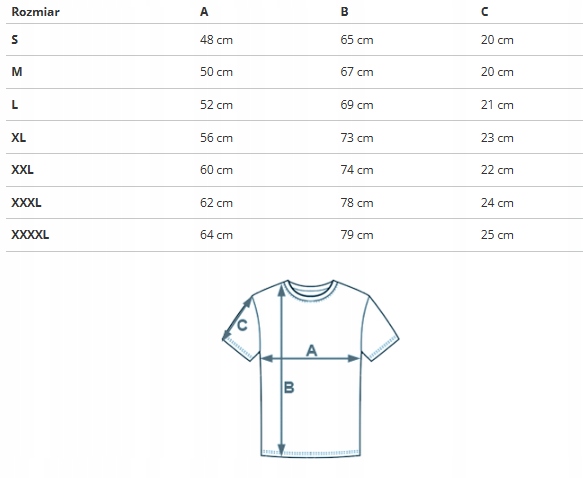Select column header B
Screen dimensions: 583x478
(x=345, y=12)
